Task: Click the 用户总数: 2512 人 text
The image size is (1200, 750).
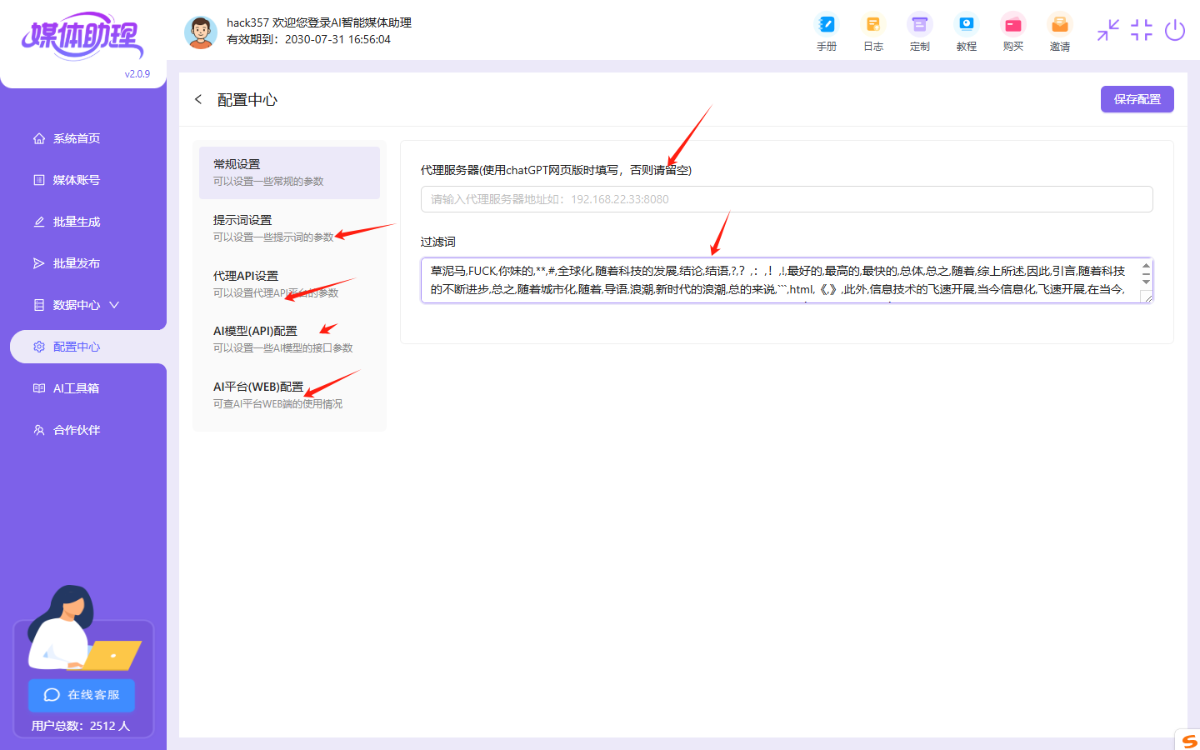Action: 81,726
